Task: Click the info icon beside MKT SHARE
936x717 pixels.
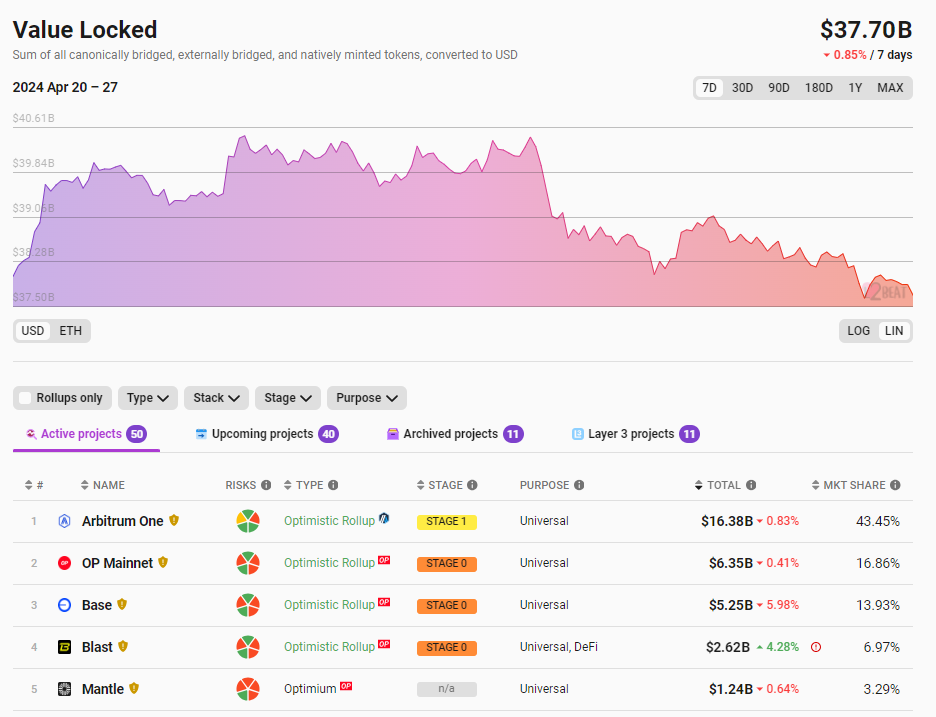Action: (895, 485)
